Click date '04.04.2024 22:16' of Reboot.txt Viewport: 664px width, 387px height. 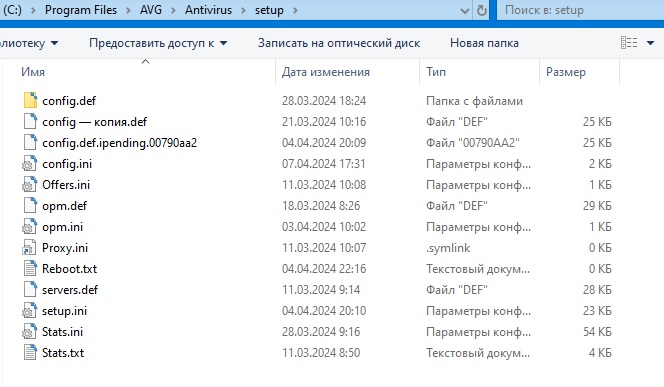[x=324, y=269]
